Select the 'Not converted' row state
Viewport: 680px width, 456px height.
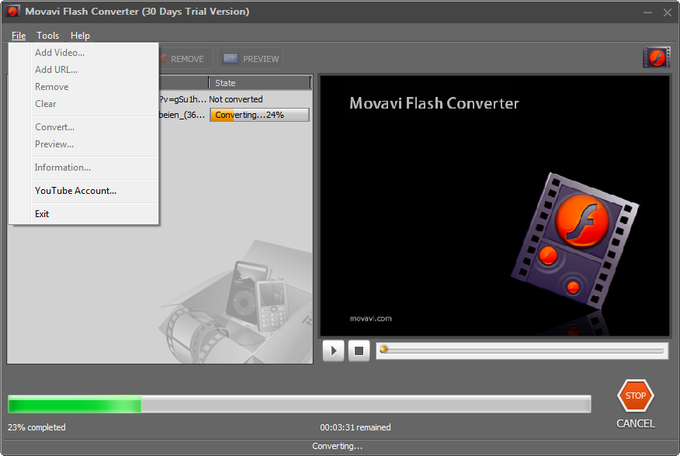coord(235,99)
